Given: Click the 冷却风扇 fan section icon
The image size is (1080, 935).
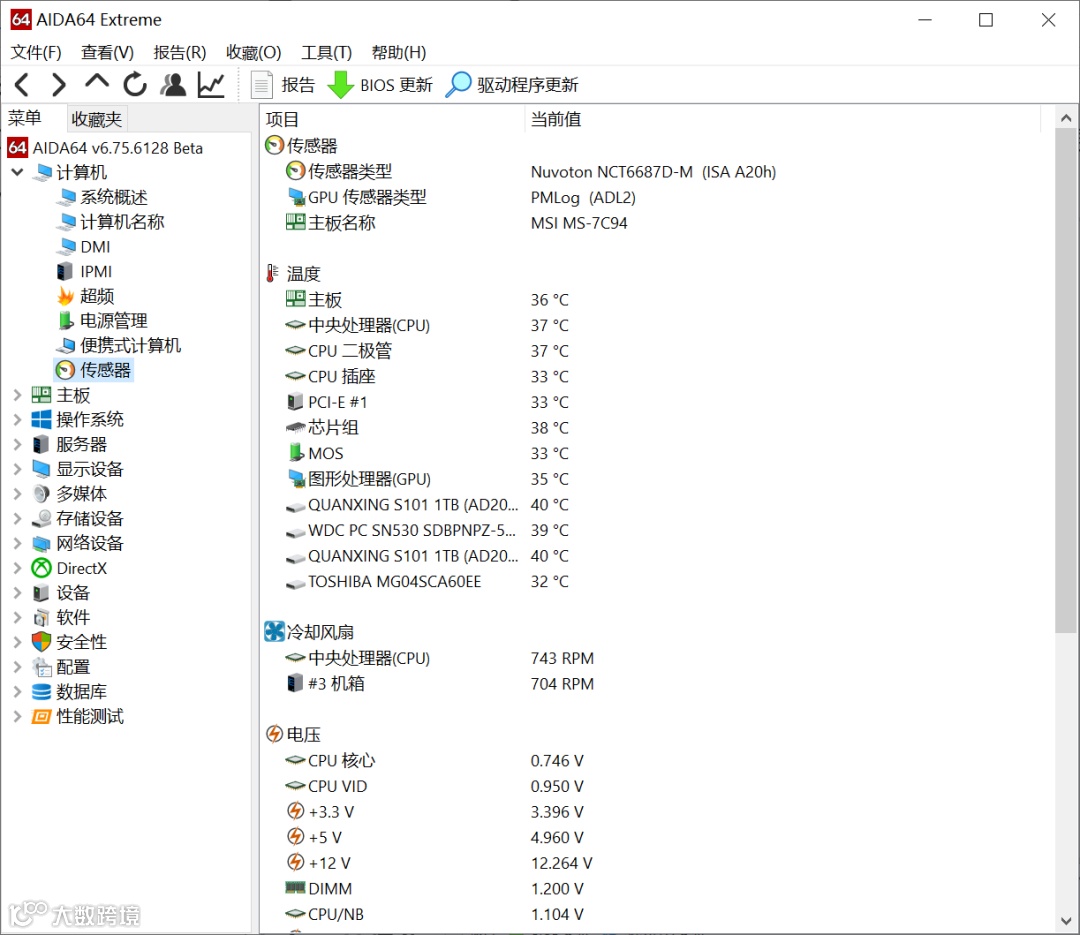Looking at the screenshot, I should (x=274, y=632).
